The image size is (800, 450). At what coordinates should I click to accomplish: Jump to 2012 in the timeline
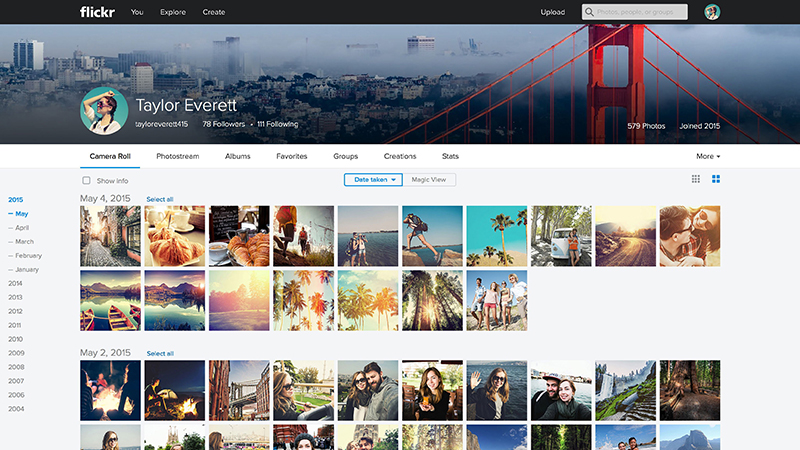(15, 311)
